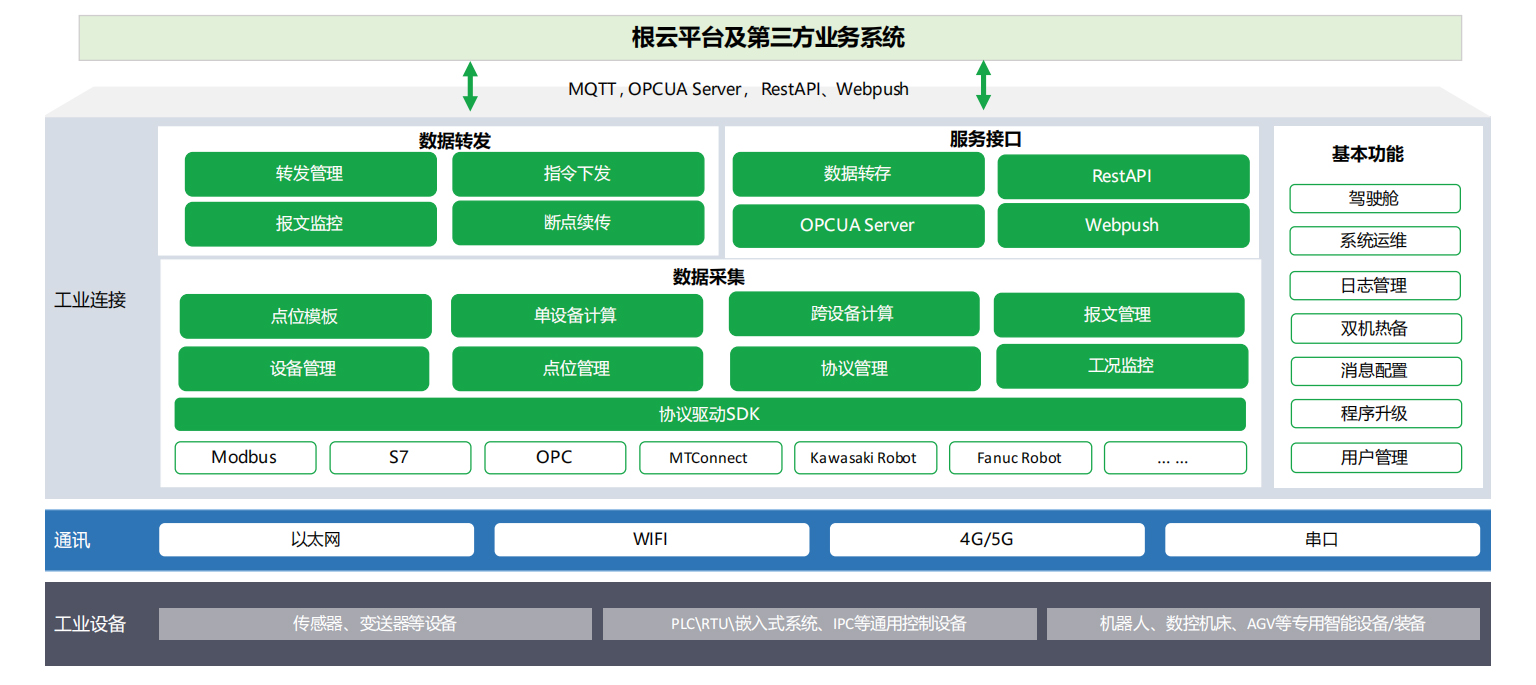The height and width of the screenshot is (685, 1536).
Task: Select 双机热备 in basic functions
Action: click(1374, 328)
